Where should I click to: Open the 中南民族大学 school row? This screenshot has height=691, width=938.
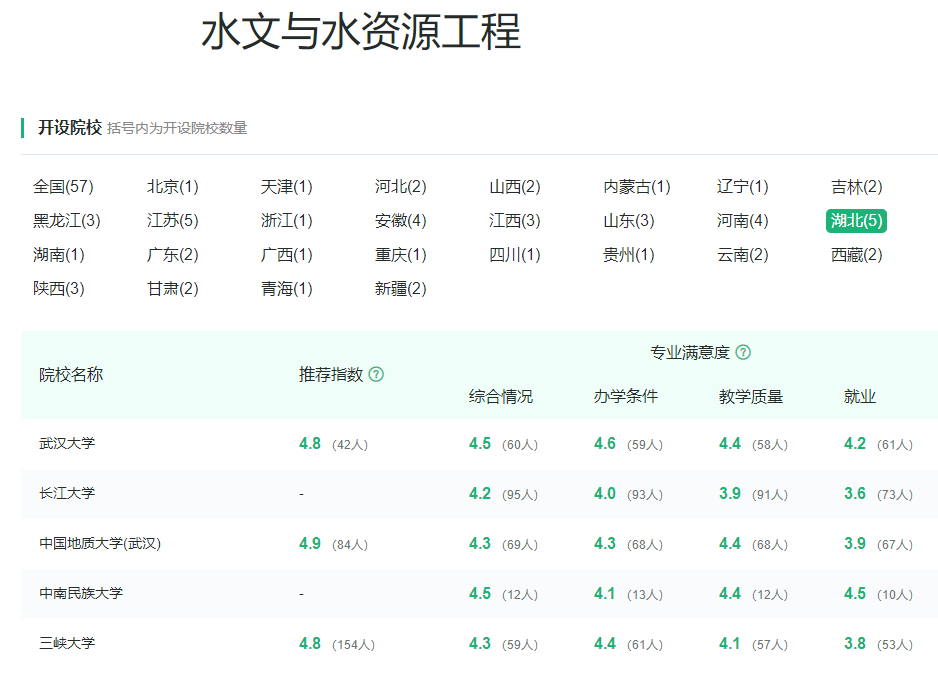479,593
